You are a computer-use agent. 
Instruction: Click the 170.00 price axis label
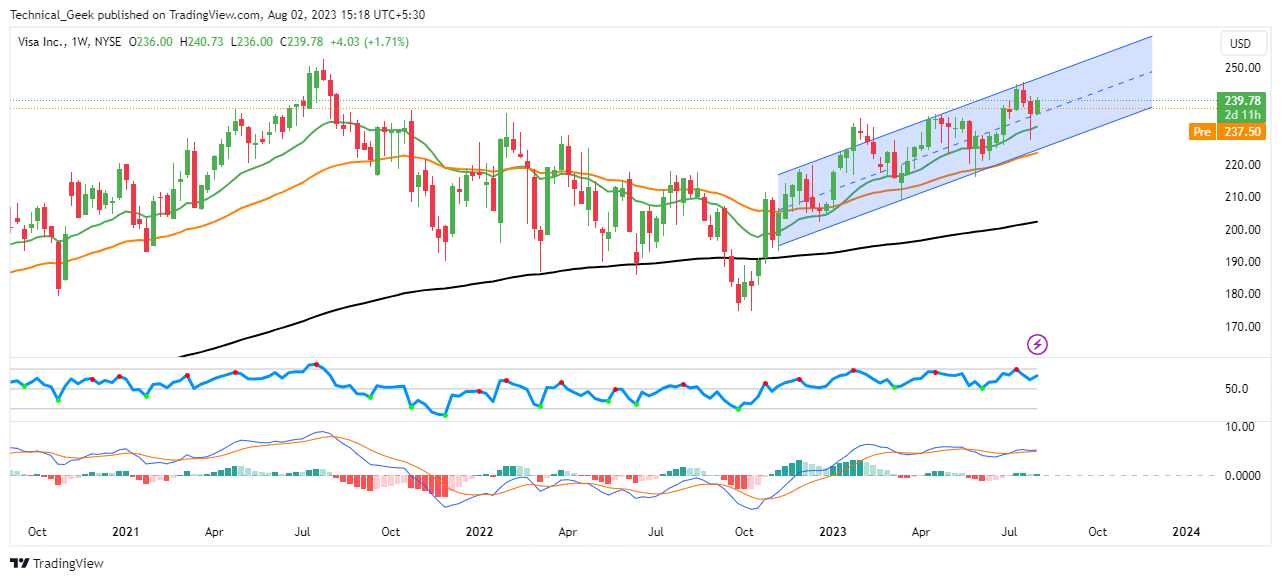point(1241,327)
